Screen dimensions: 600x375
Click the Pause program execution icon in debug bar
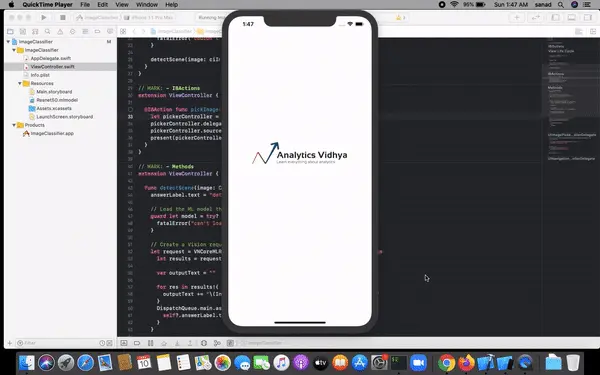[150, 343]
